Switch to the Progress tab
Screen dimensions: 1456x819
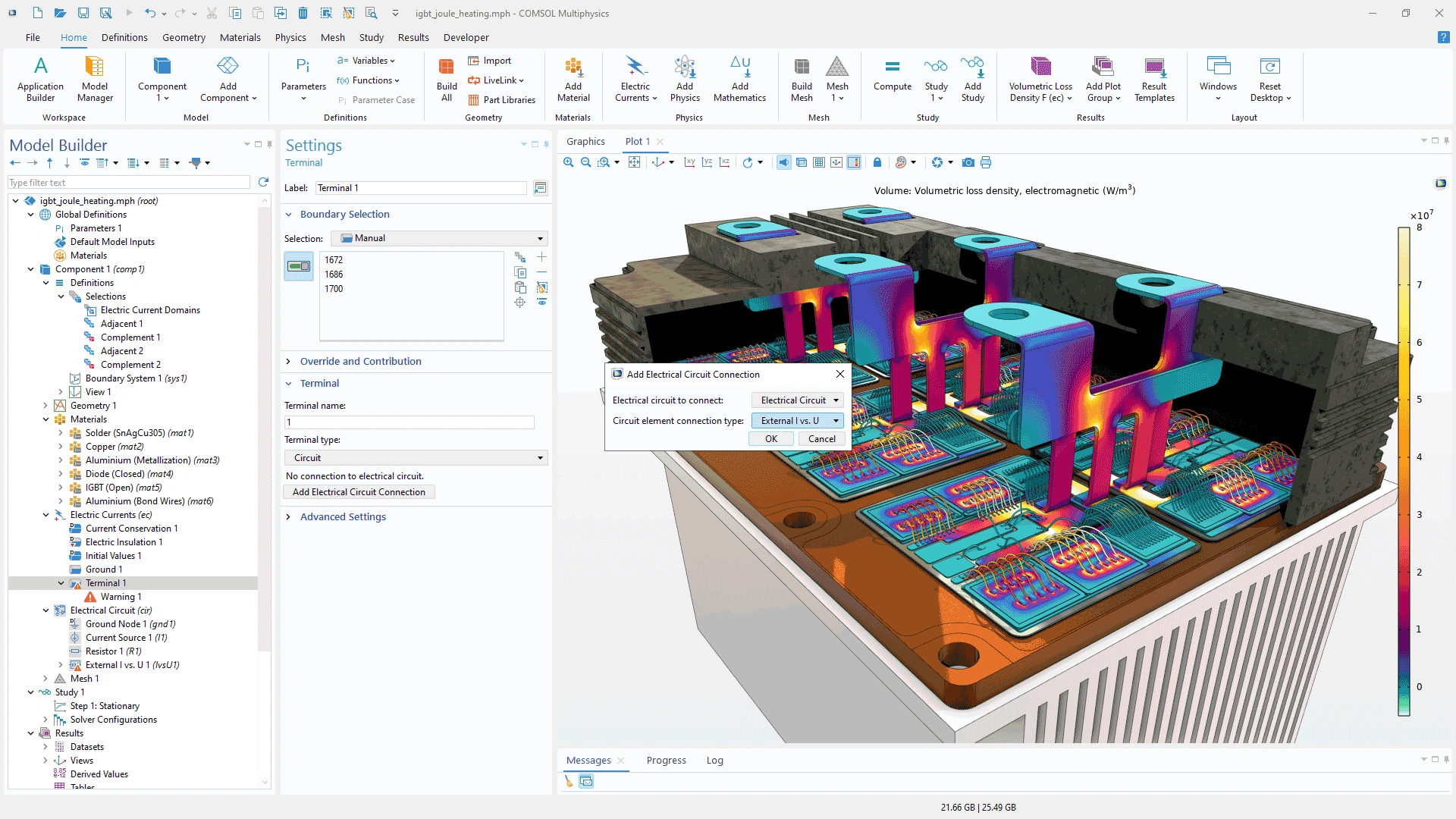pyautogui.click(x=666, y=761)
